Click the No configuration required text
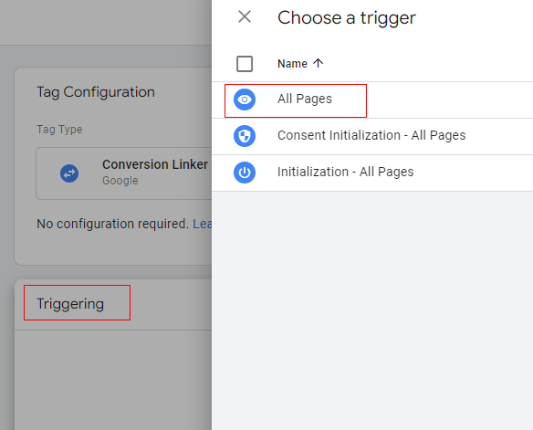Screen dimensions: 533x430 113,224
